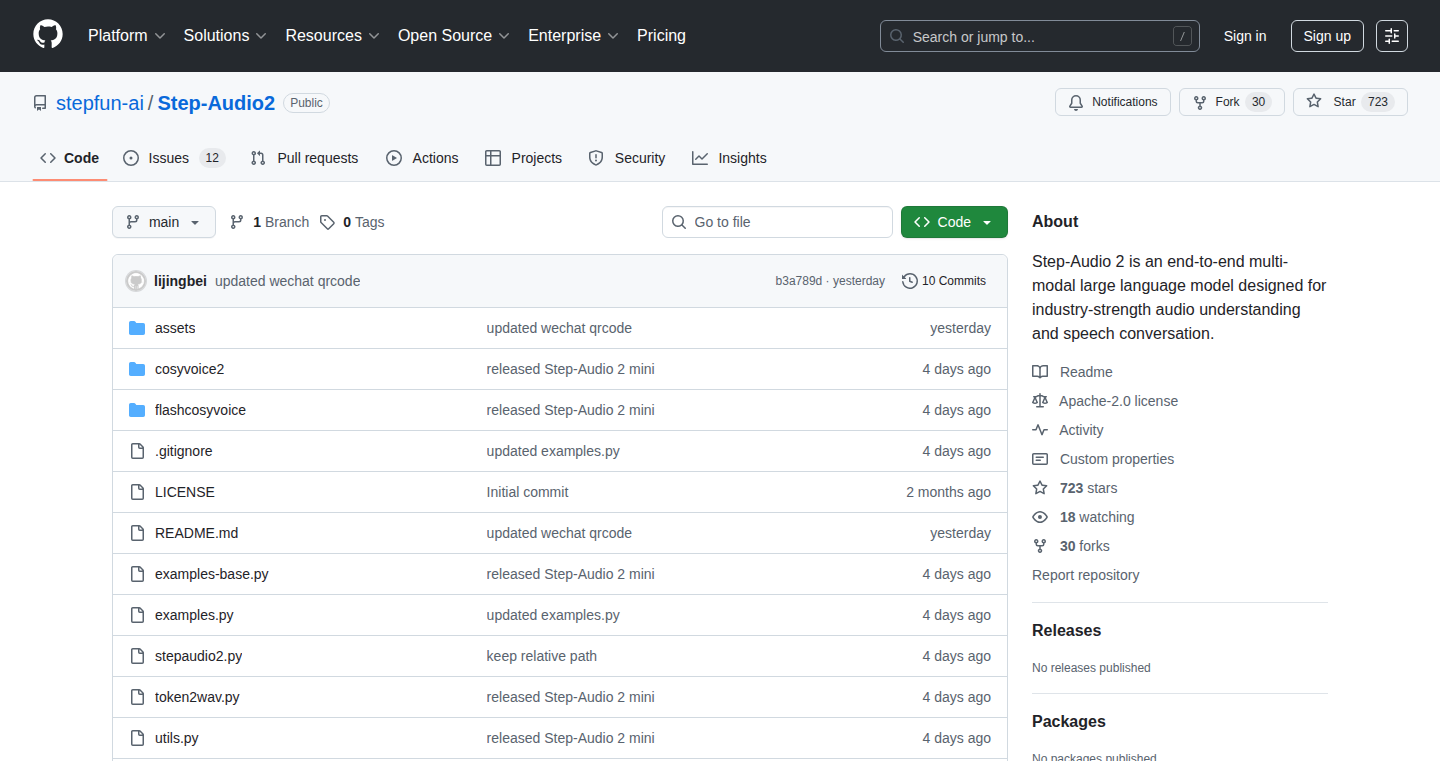Expand the Platform menu

coord(126,35)
